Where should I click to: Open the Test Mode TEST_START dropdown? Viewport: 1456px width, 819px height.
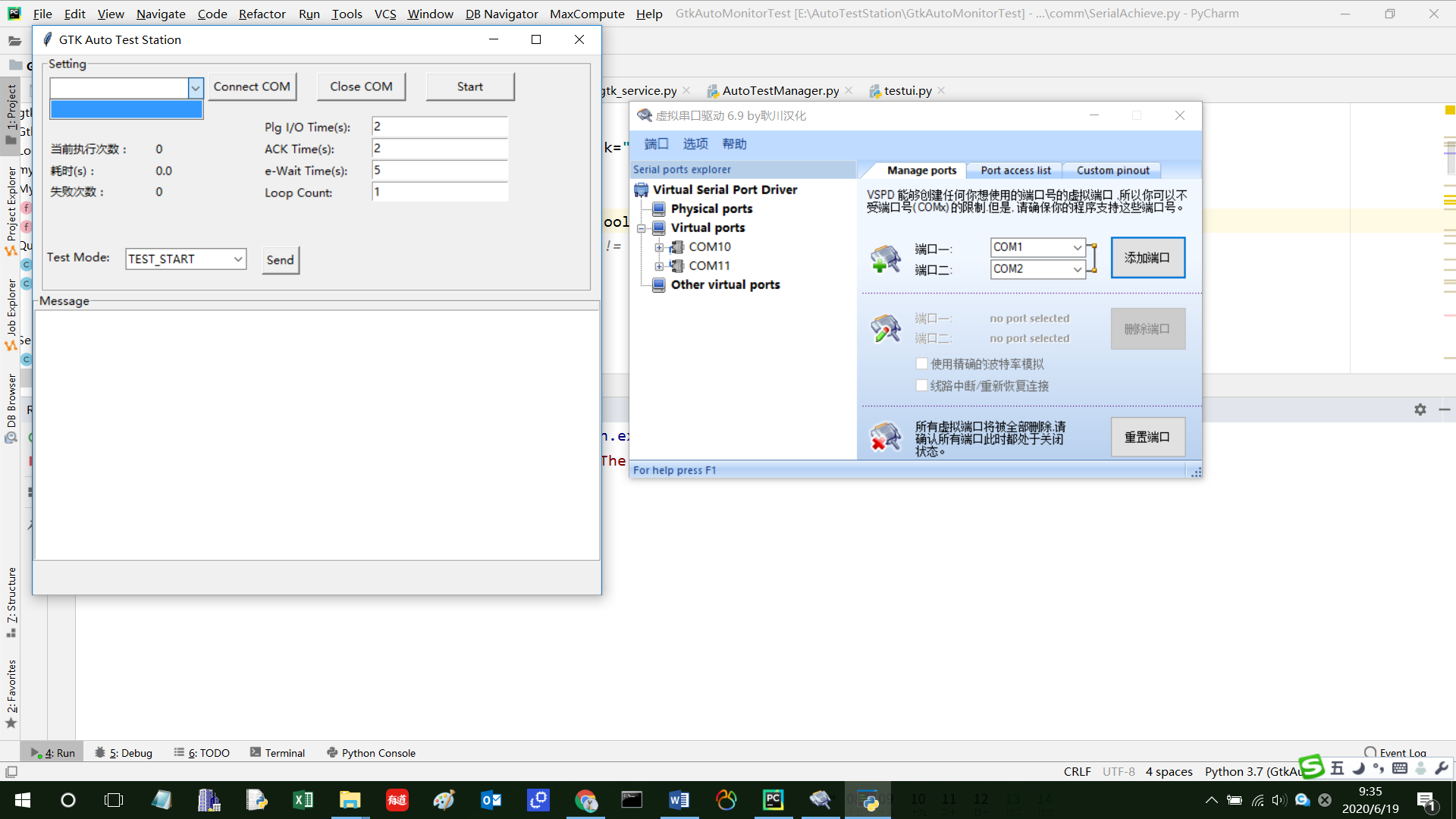point(238,259)
